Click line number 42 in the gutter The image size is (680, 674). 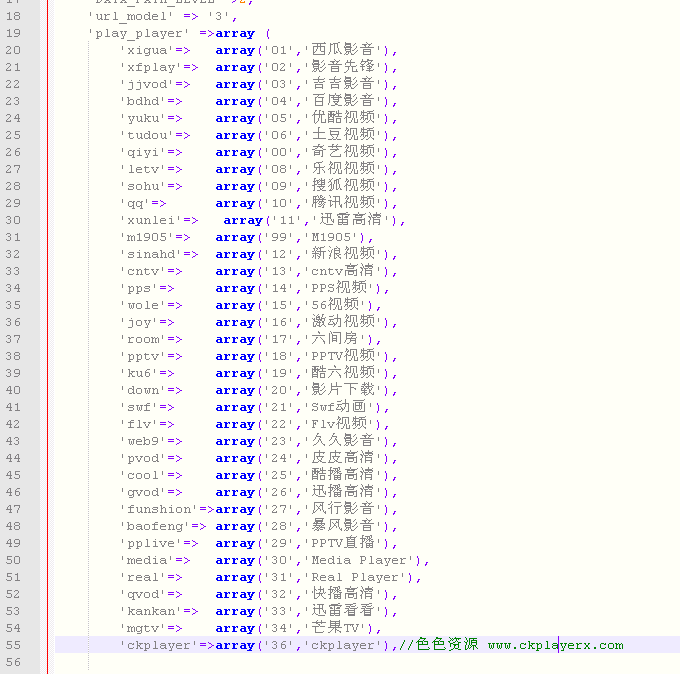[x=13, y=424]
